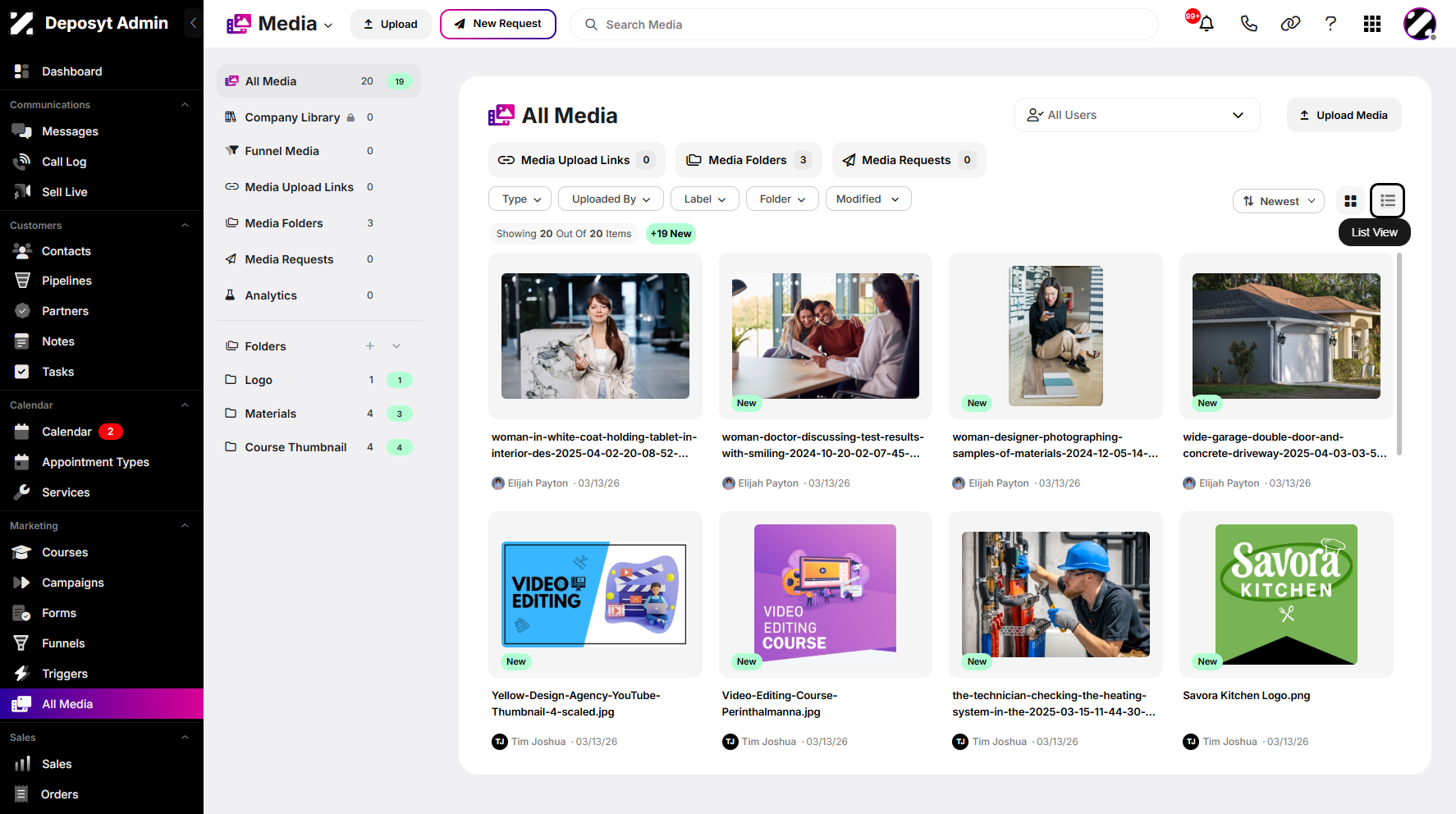
Task: Click the New Request button
Action: click(498, 24)
